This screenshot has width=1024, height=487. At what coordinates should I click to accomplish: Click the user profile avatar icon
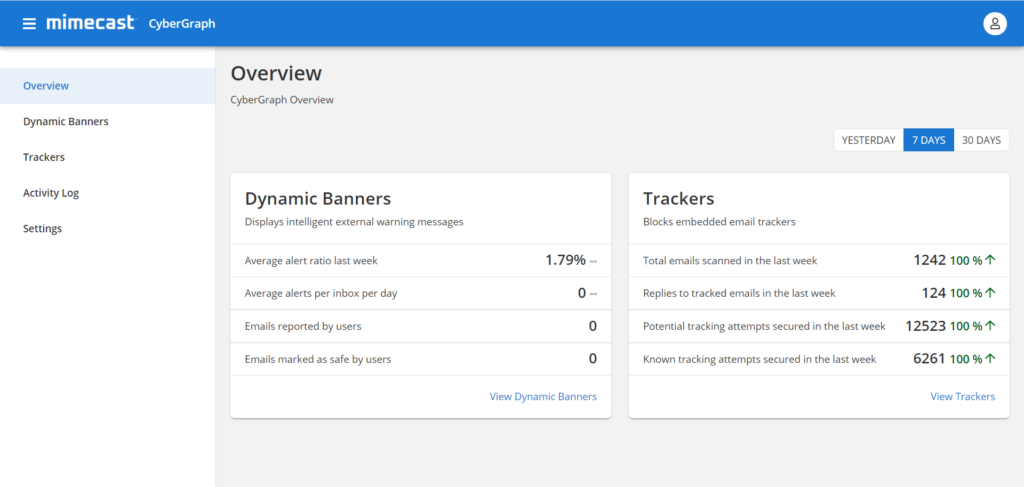tap(995, 24)
